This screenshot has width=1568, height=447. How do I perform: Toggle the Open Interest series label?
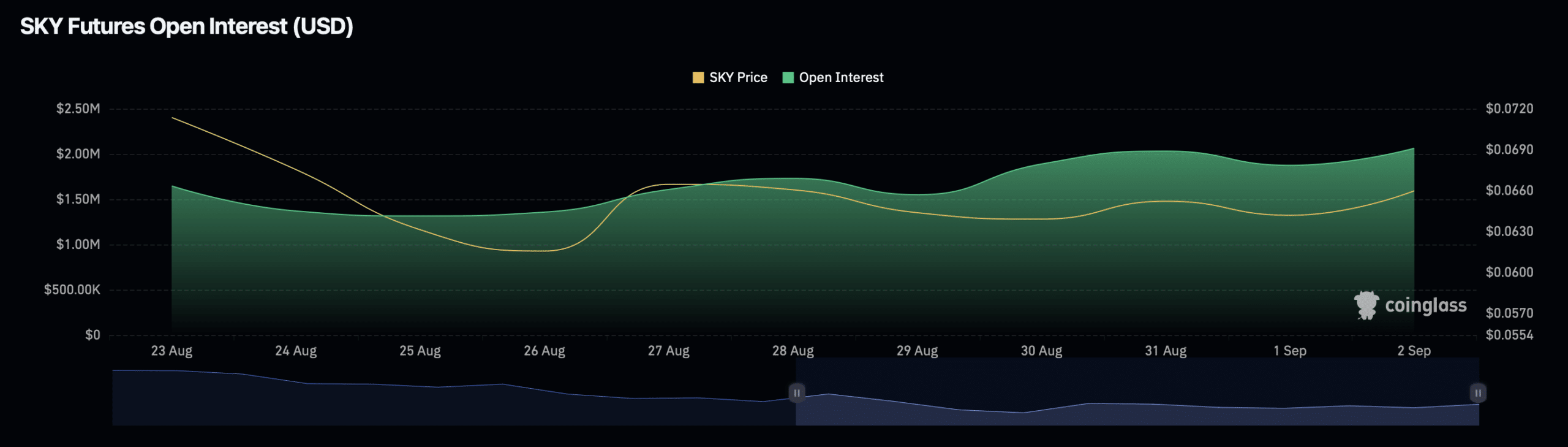pos(841,77)
